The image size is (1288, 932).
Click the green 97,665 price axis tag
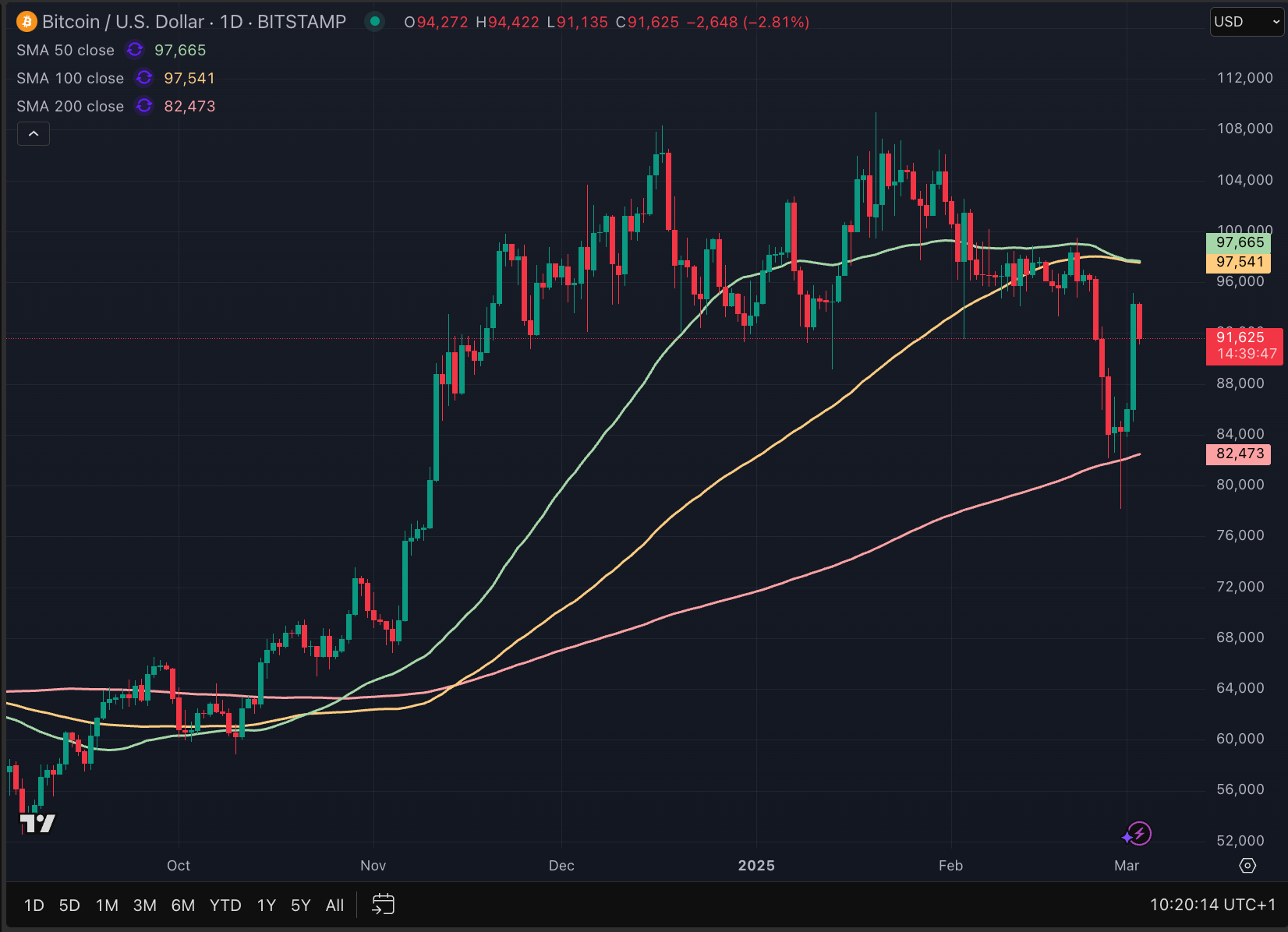pos(1239,242)
